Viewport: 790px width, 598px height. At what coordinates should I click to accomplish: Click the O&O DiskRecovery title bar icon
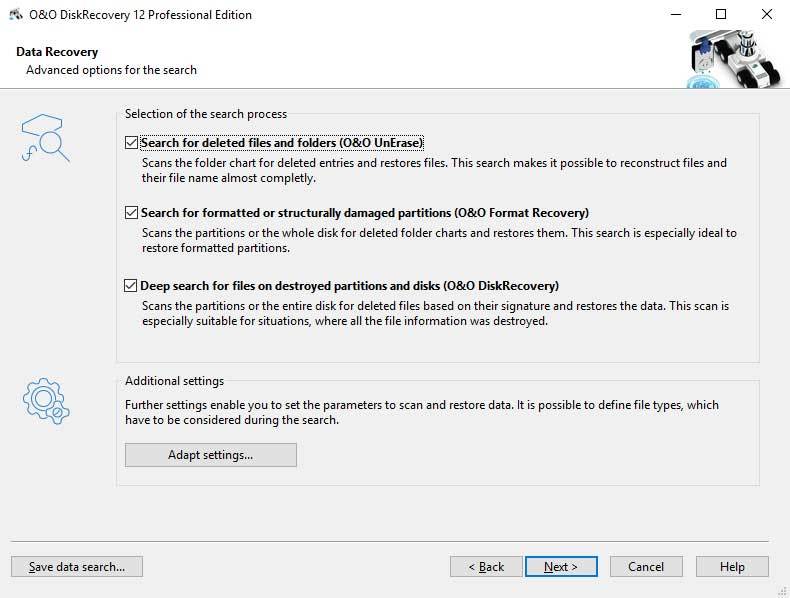[x=16, y=15]
